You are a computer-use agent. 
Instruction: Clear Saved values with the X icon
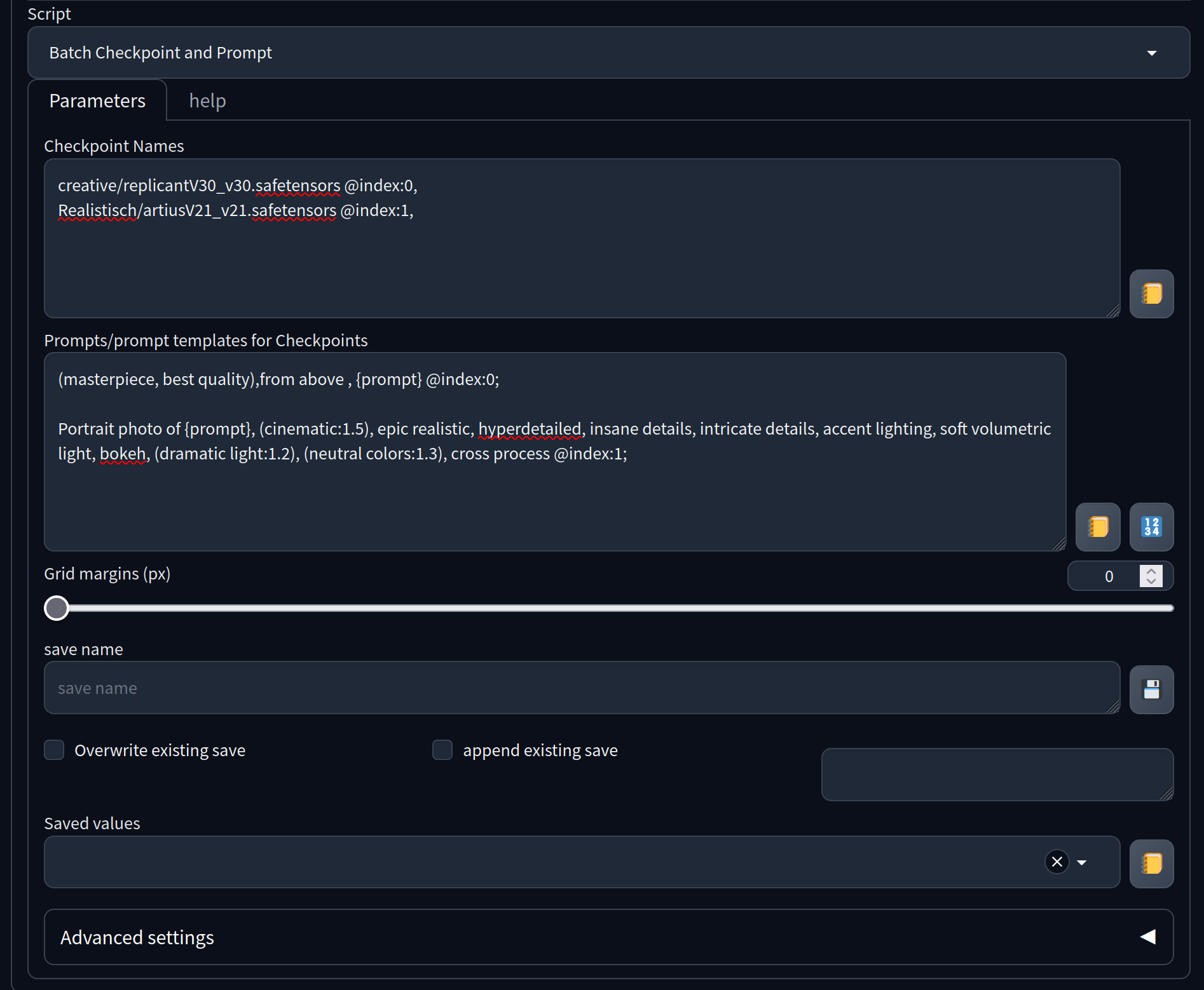(x=1057, y=862)
